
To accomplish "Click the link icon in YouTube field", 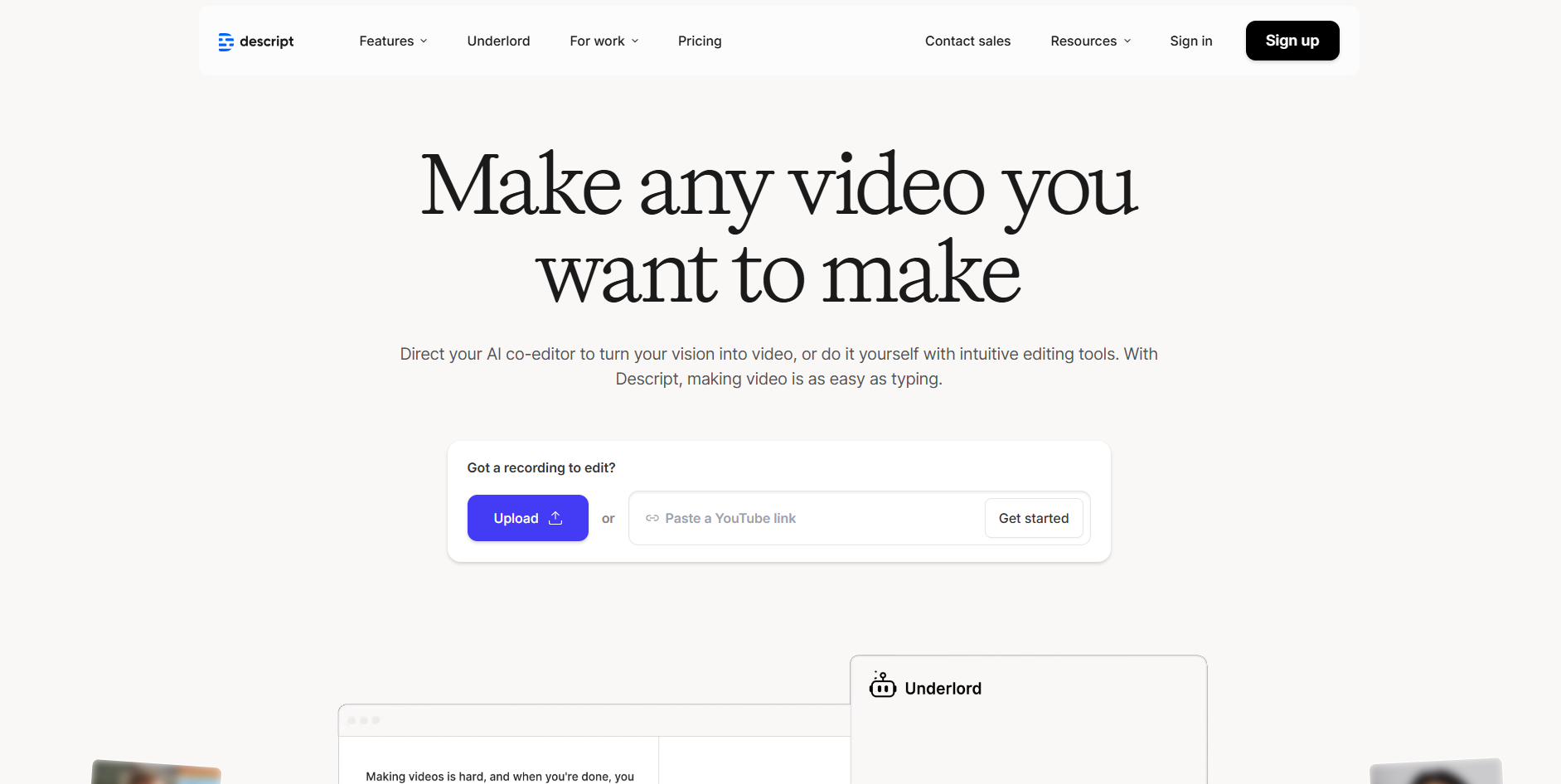I will (x=652, y=518).
